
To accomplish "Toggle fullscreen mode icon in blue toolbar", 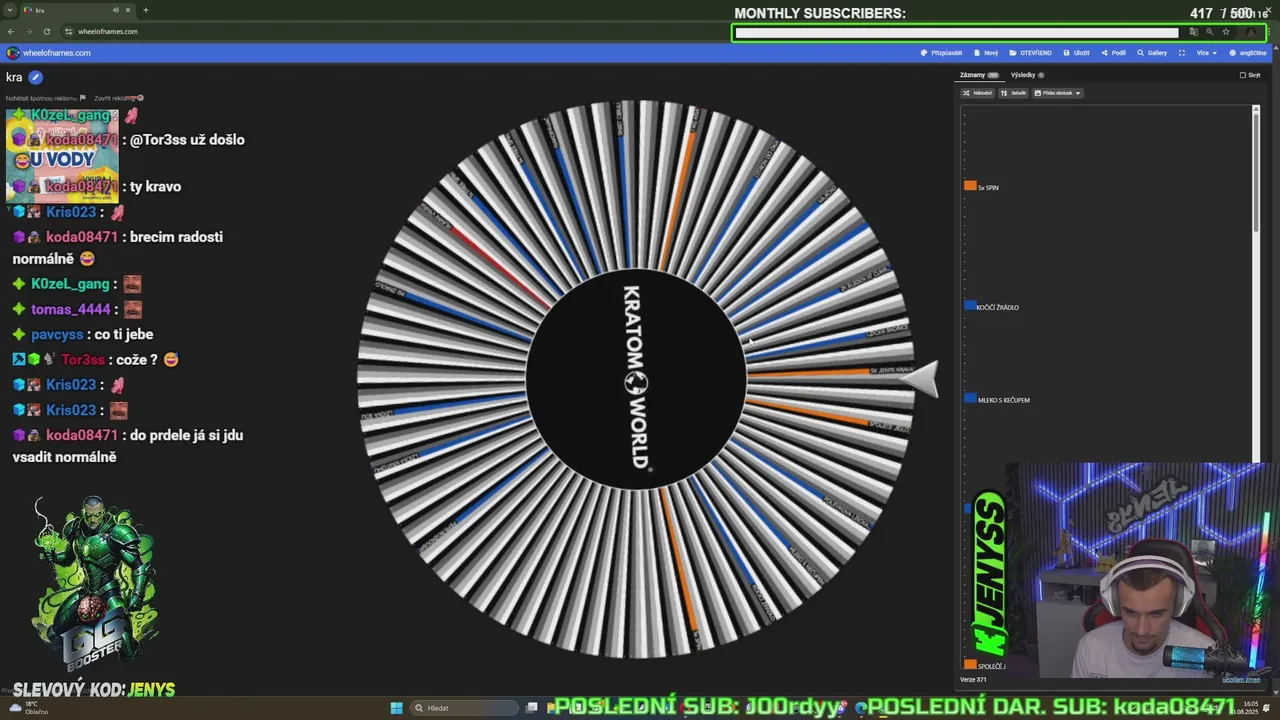I will click(1182, 53).
